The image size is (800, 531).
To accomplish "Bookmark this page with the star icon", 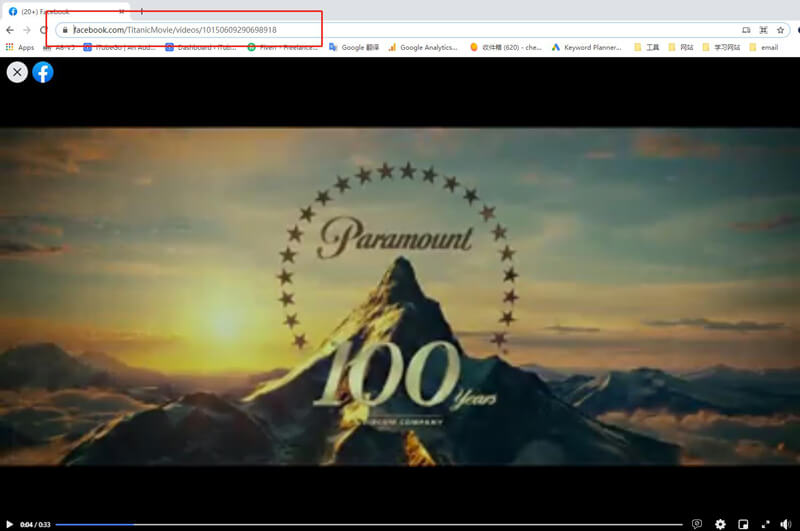I will click(780, 30).
